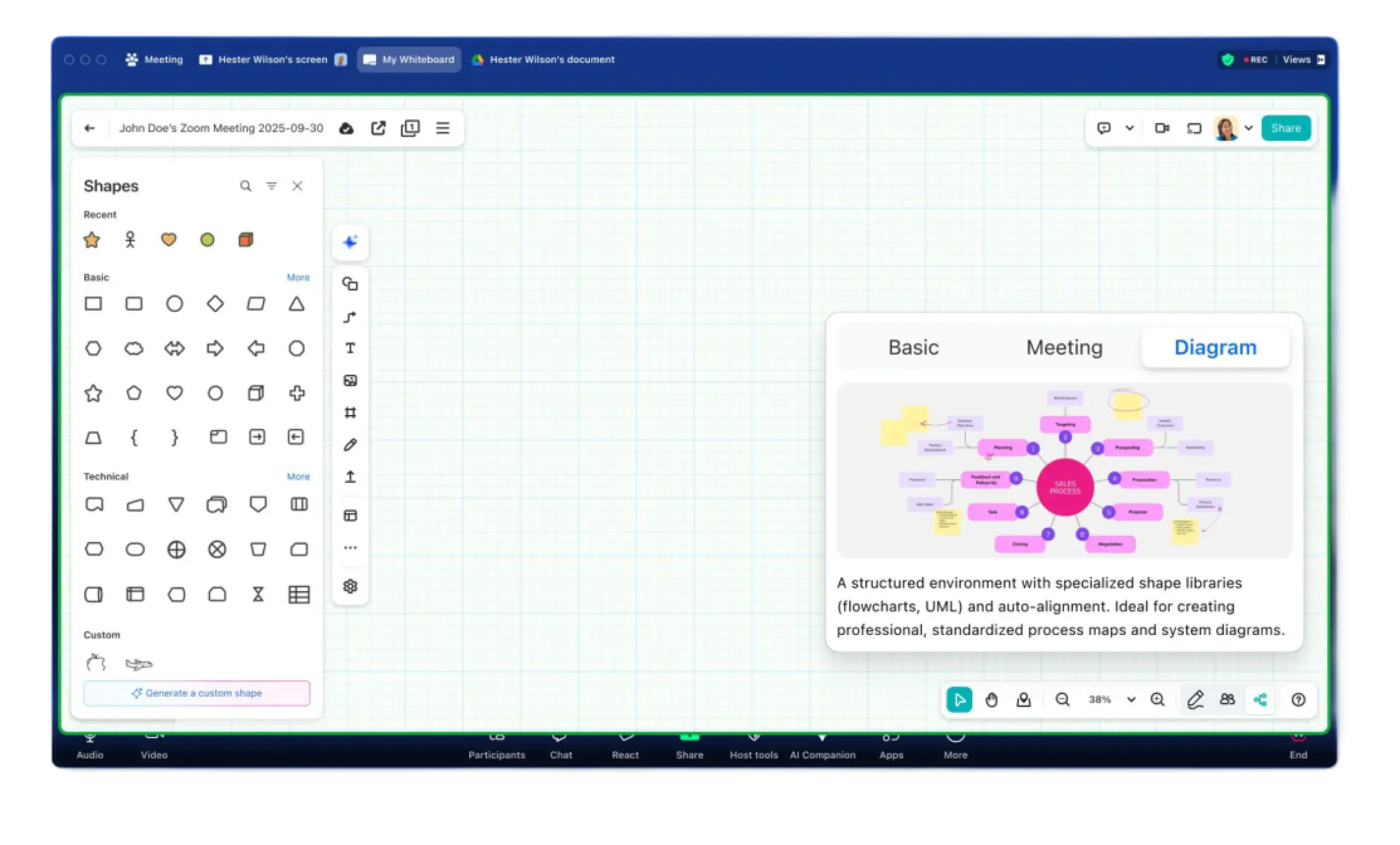1400x845 pixels.
Task: Toggle the collaborators icon in bottom bar
Action: click(1228, 699)
